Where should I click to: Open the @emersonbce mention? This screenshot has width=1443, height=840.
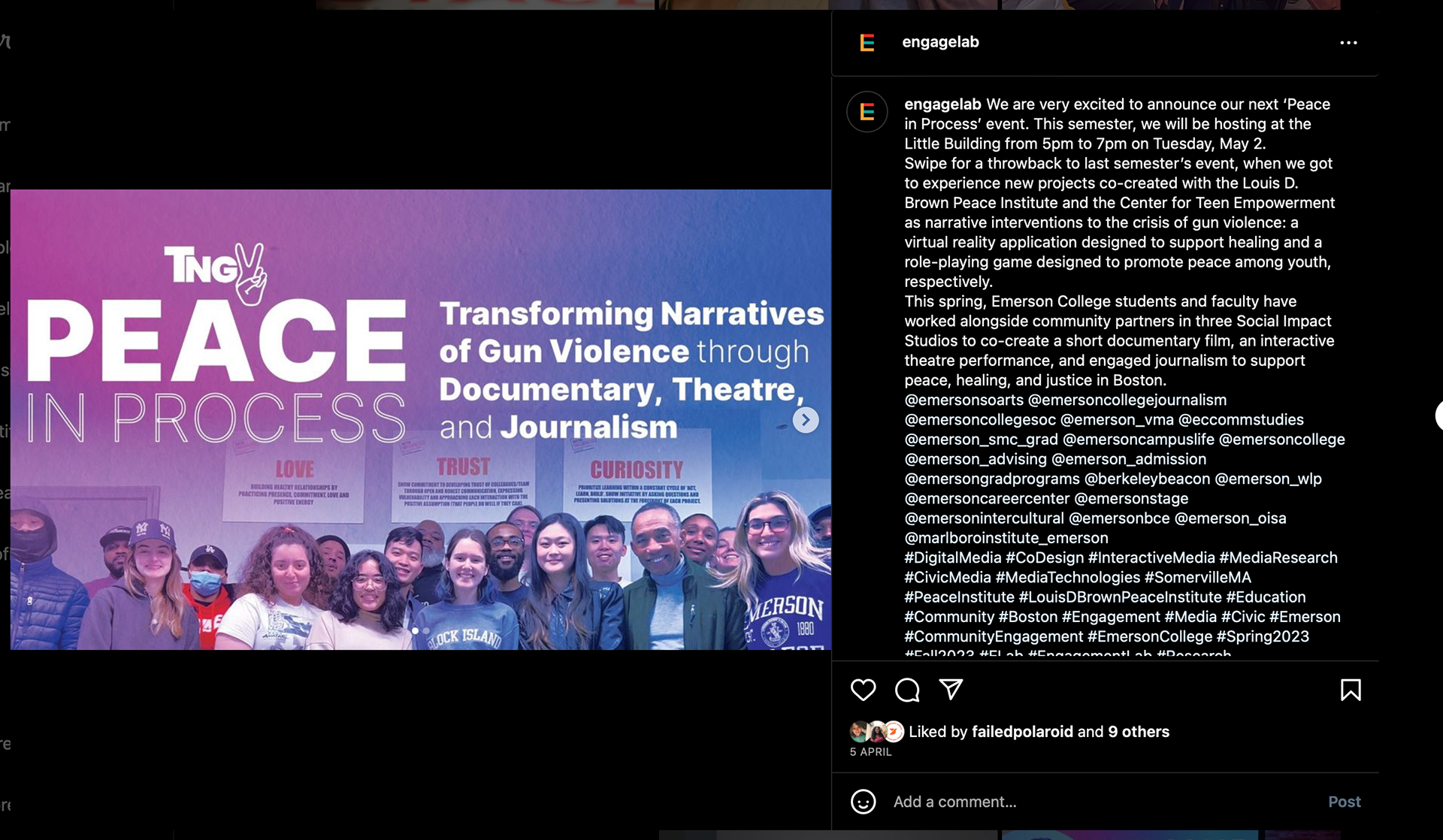point(1119,518)
